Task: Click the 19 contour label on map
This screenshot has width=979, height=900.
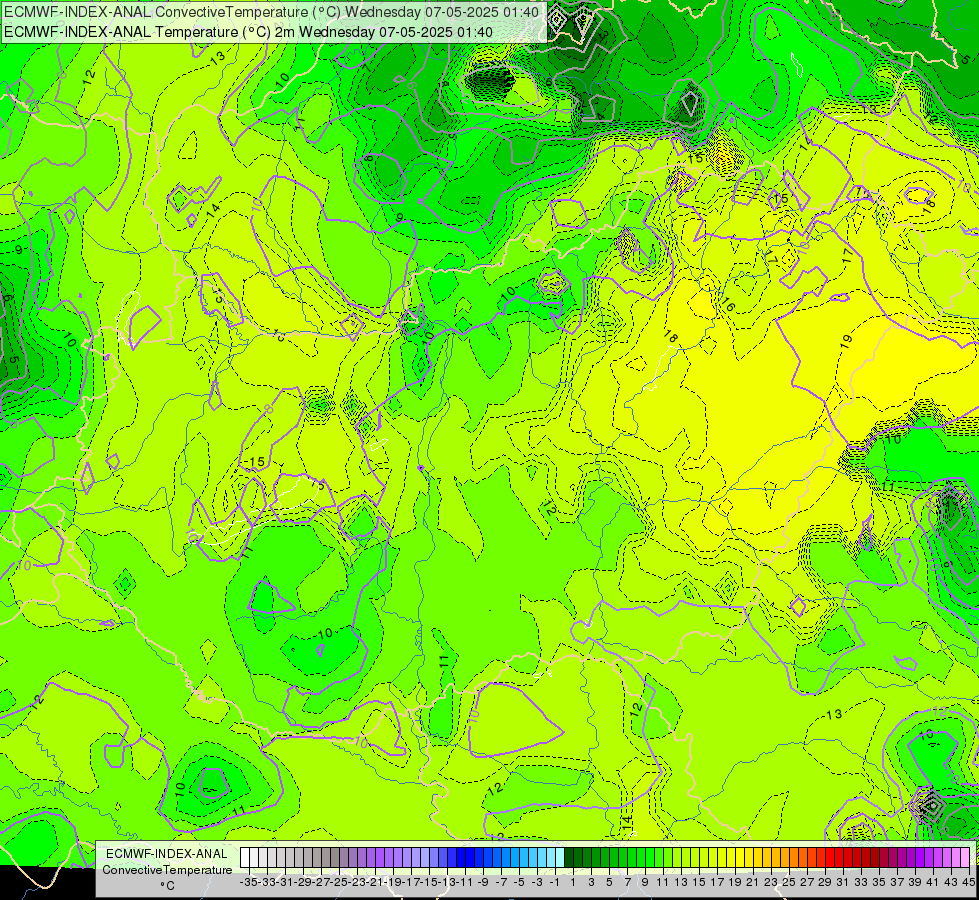Action: coord(847,341)
